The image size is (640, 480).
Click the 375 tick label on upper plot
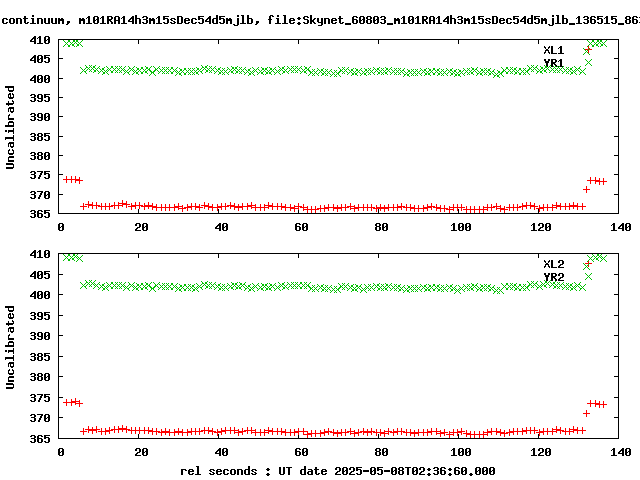[x=40, y=175]
